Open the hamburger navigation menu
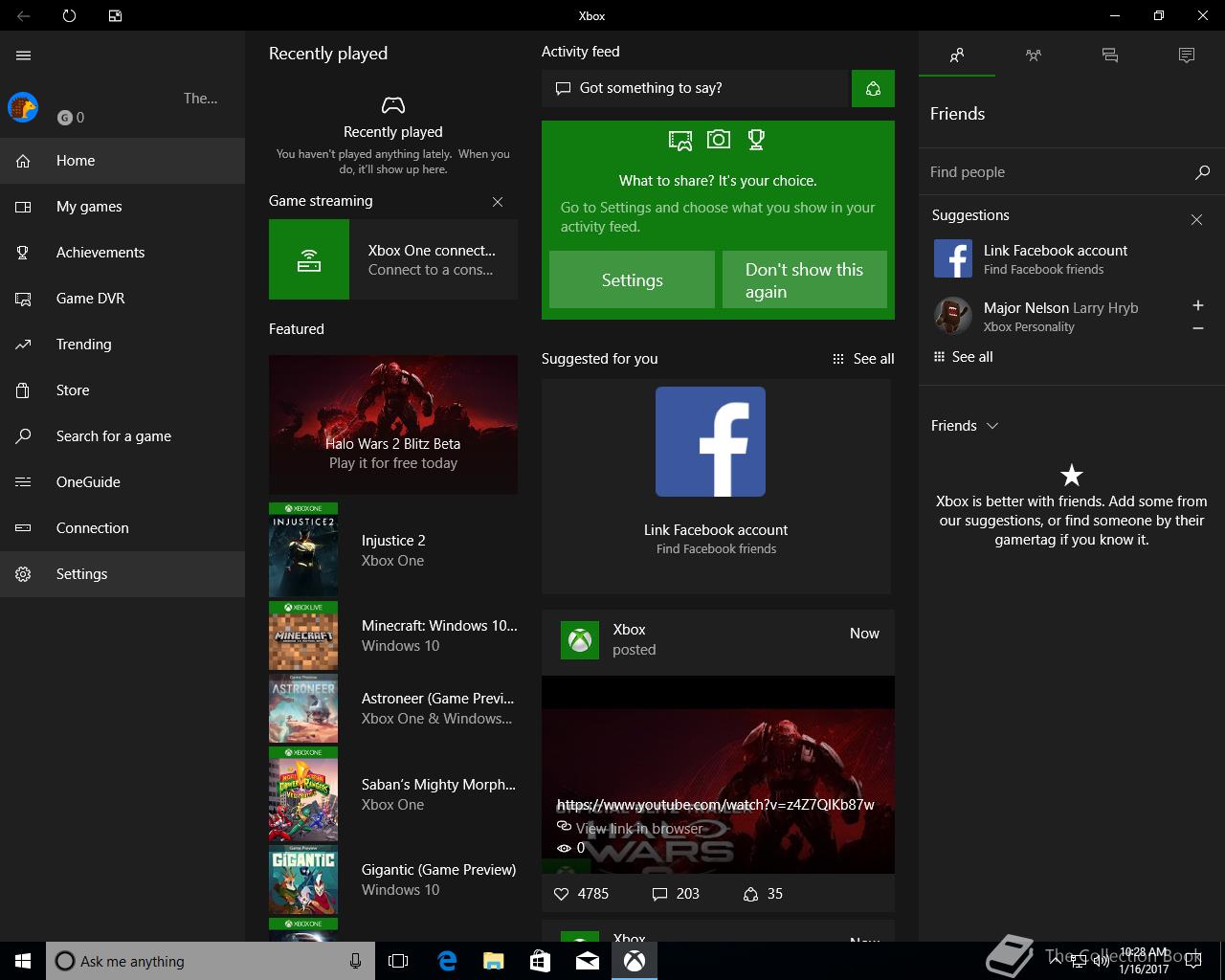The width and height of the screenshot is (1225, 980). click(23, 56)
